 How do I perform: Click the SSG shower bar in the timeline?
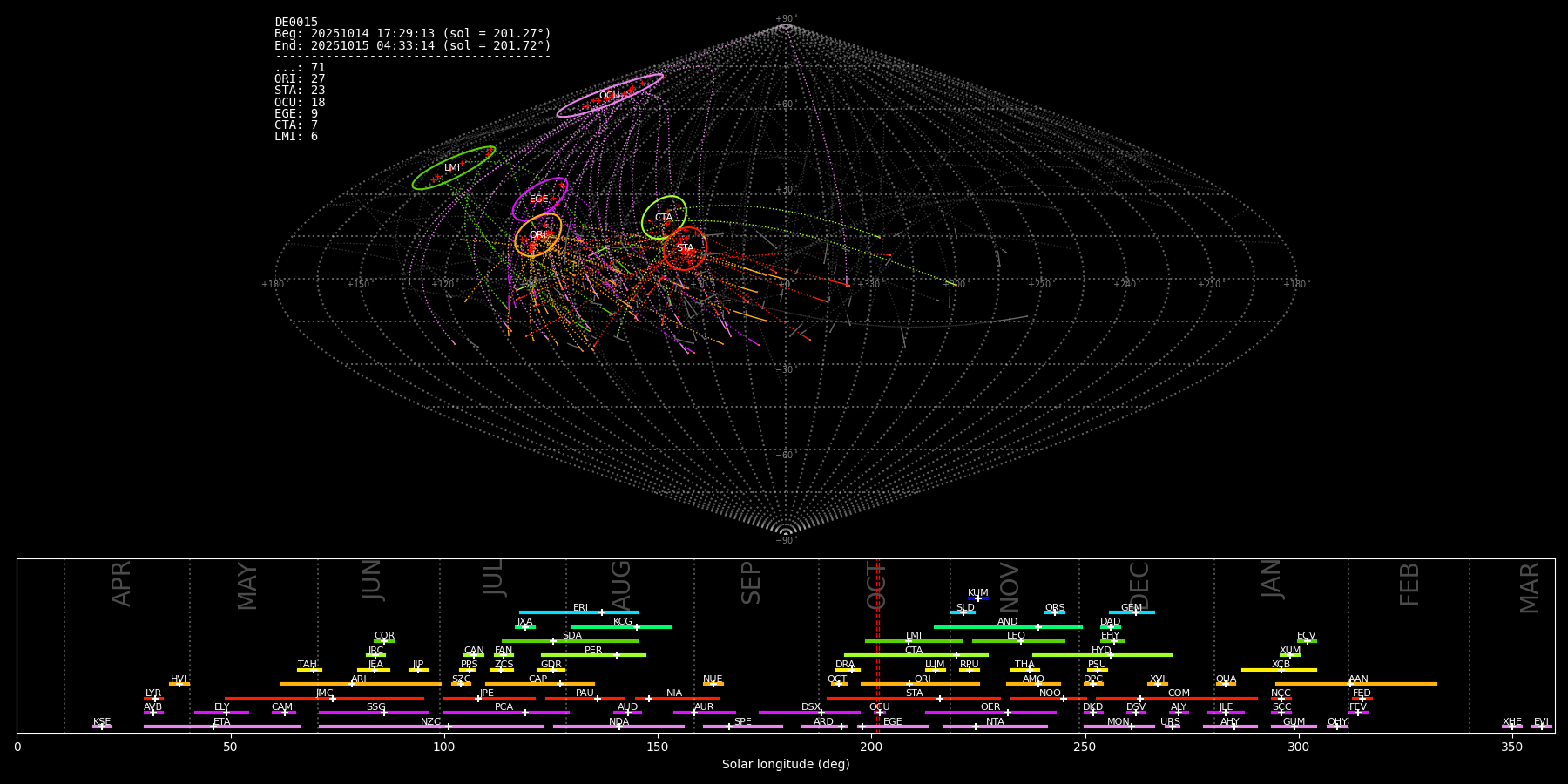coord(373,713)
